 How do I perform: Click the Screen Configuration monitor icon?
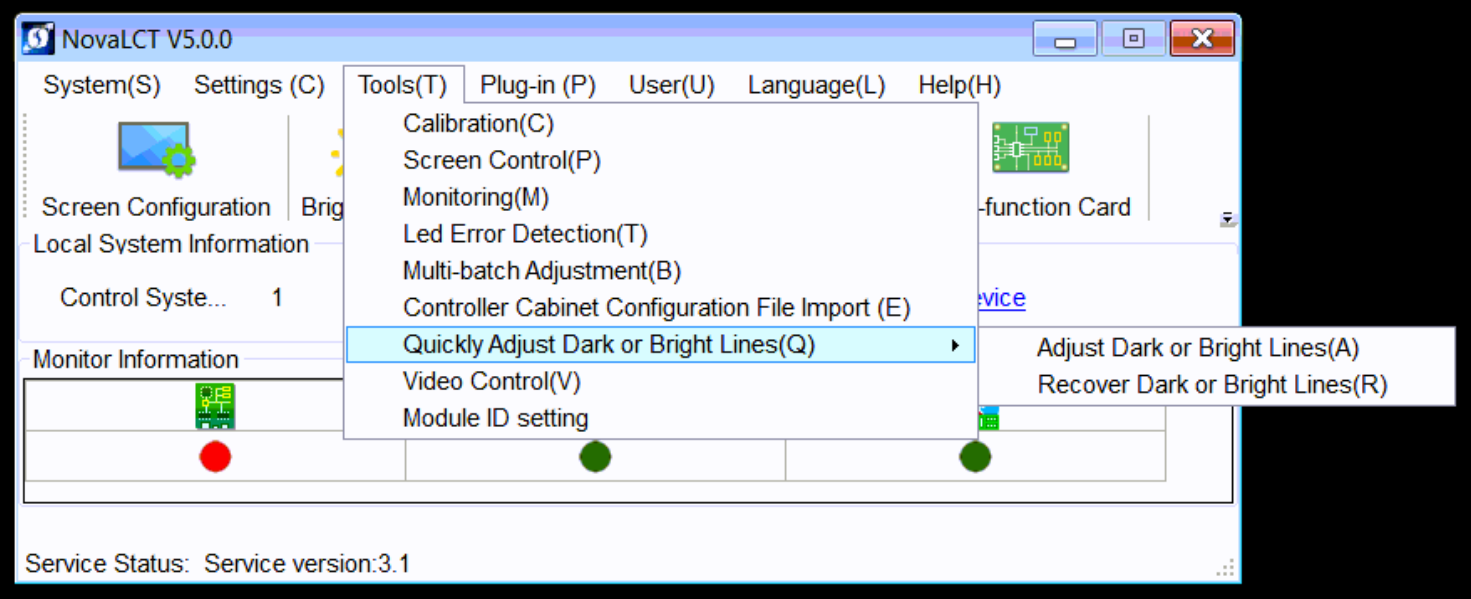(156, 149)
